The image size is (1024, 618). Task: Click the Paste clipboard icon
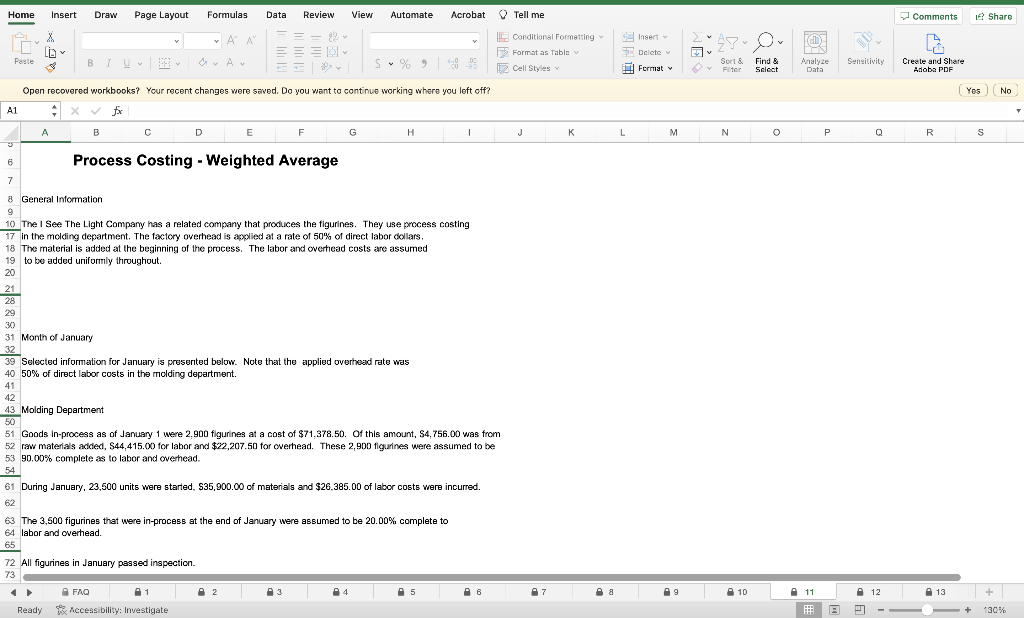coord(21,44)
